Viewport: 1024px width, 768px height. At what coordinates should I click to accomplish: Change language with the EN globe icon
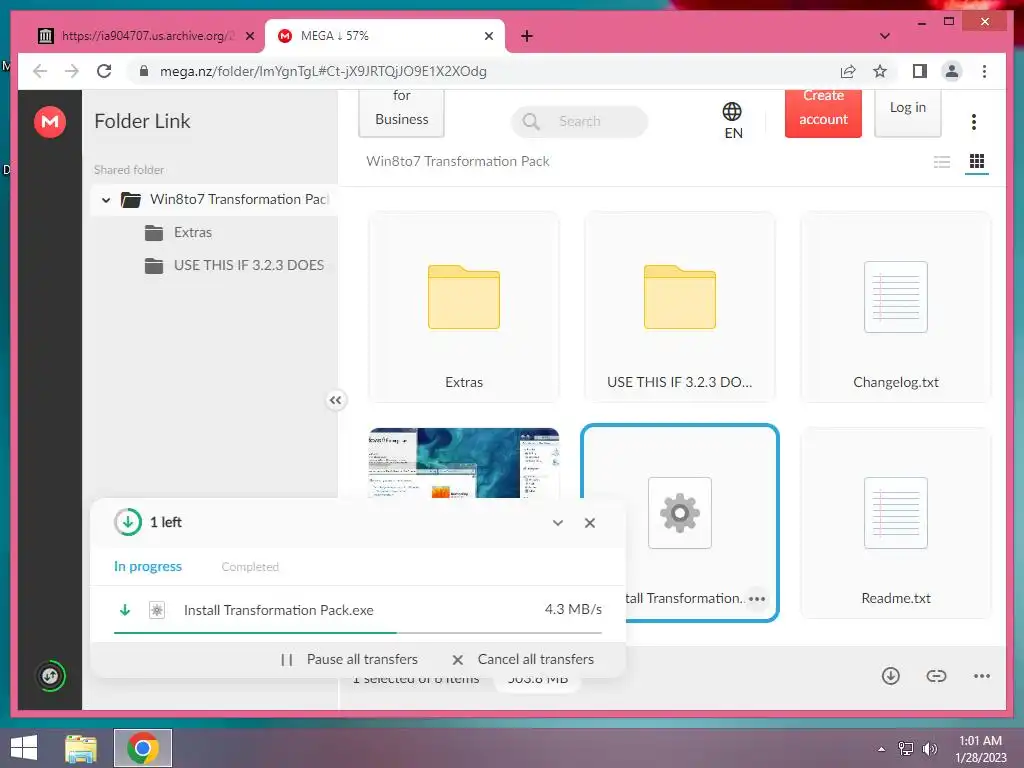point(733,121)
